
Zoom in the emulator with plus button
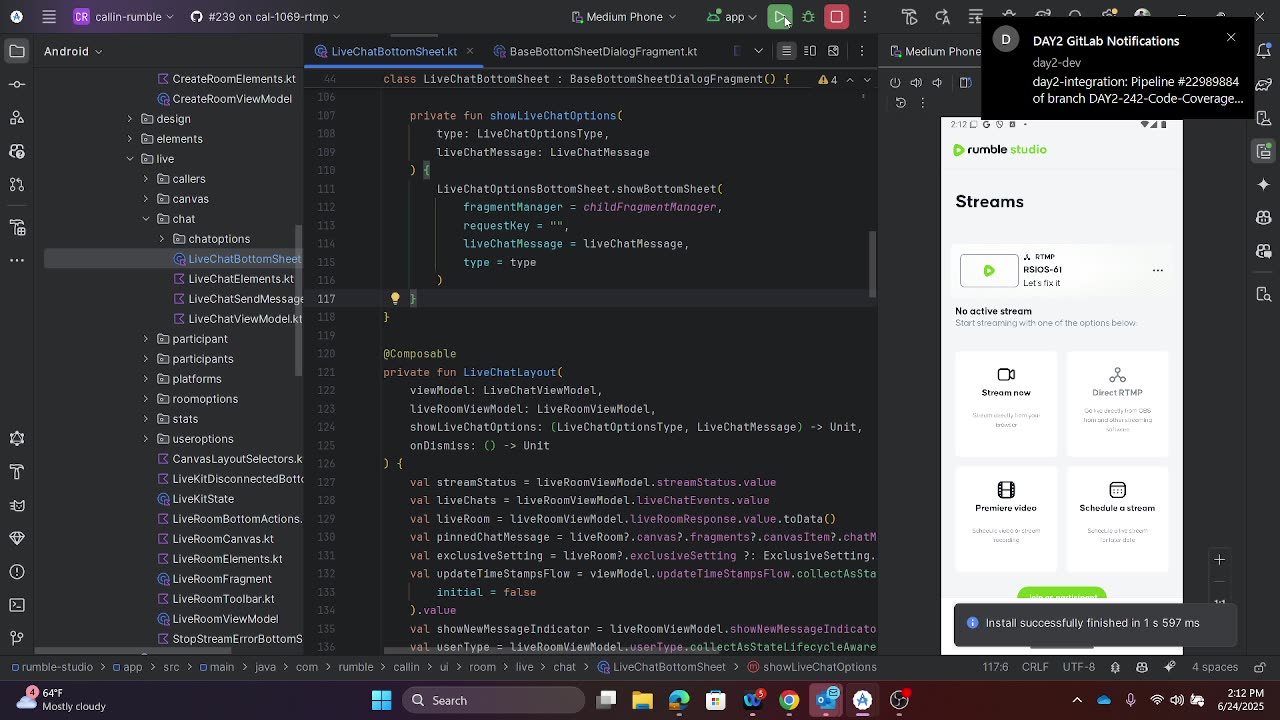pos(1219,560)
